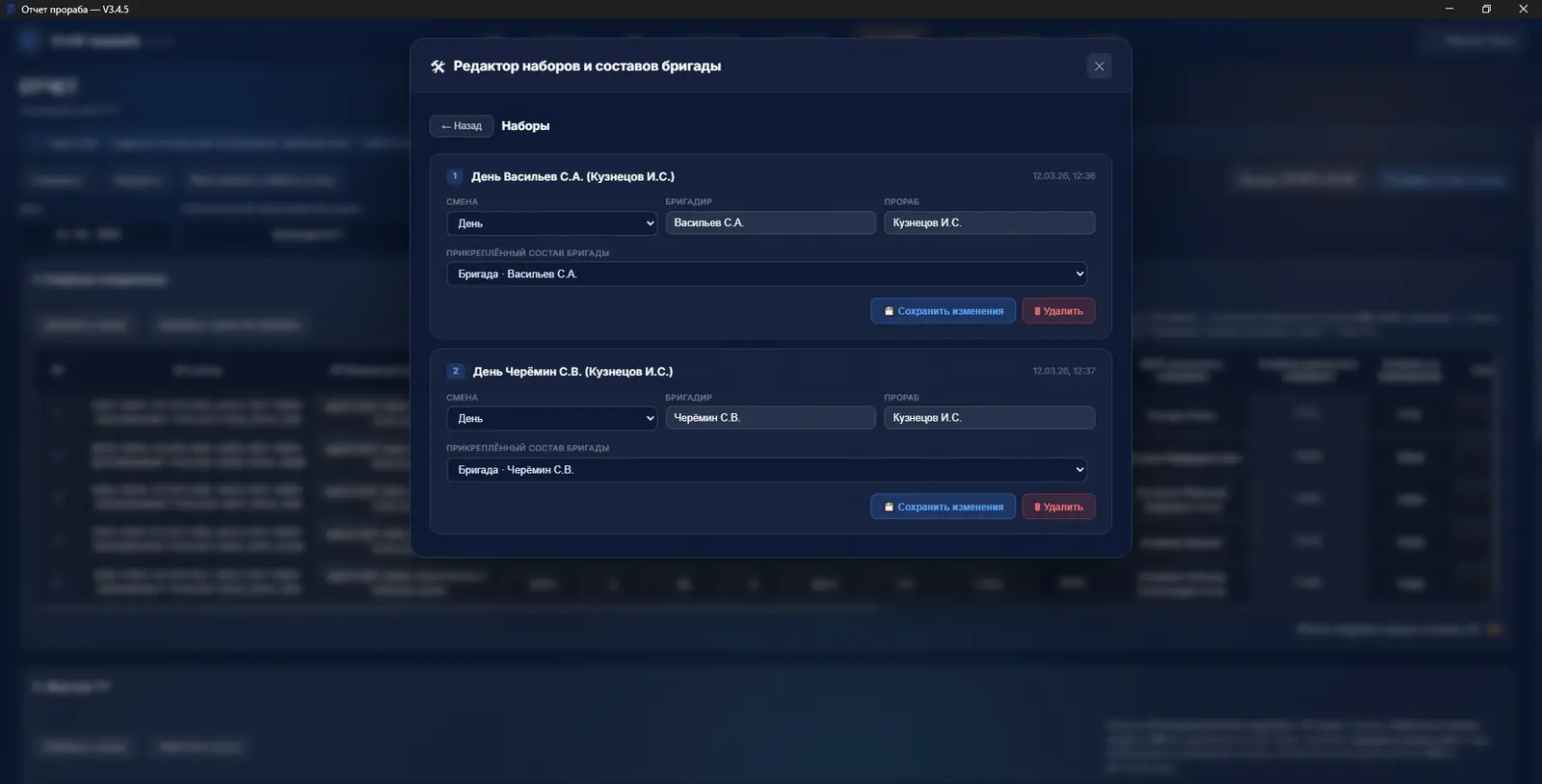Edit the Бригадир field containing Черёмин С.В.
Image resolution: width=1542 pixels, height=784 pixels.
[x=770, y=418]
